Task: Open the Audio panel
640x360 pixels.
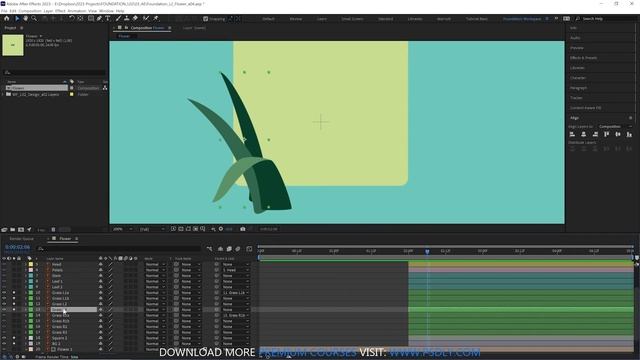Action: pyautogui.click(x=575, y=38)
